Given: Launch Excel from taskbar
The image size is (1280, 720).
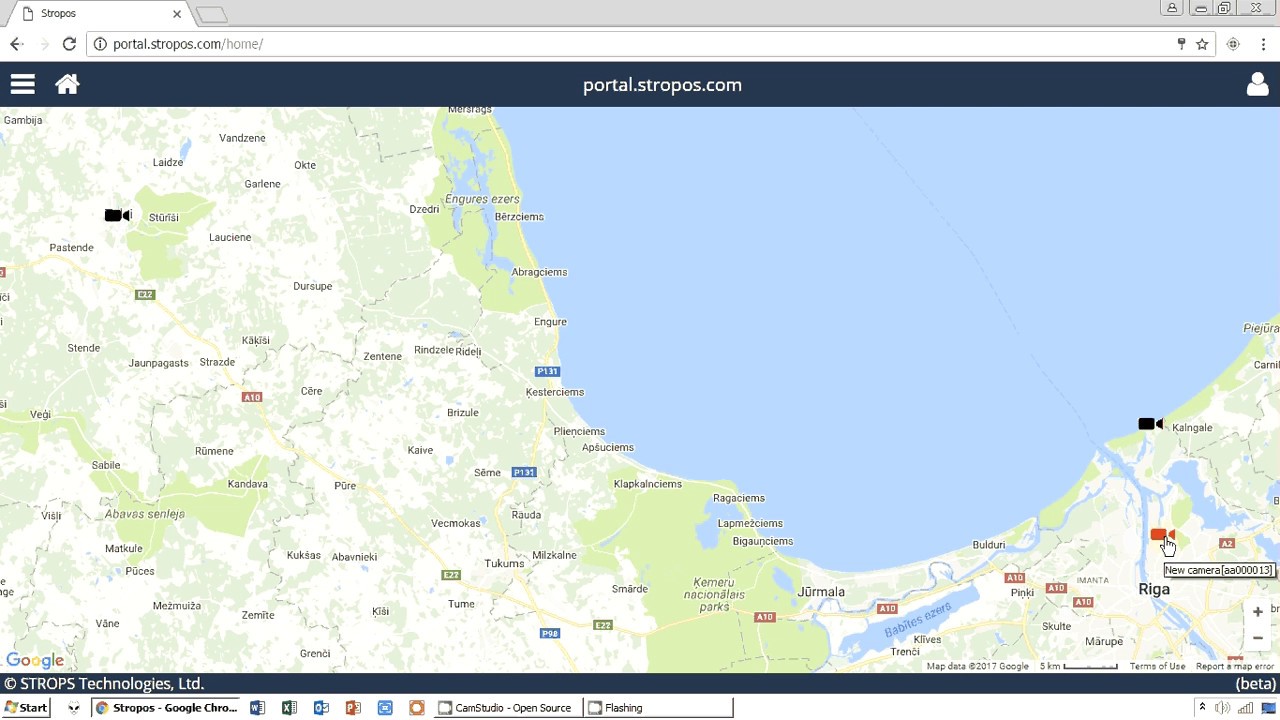Looking at the screenshot, I should [289, 708].
